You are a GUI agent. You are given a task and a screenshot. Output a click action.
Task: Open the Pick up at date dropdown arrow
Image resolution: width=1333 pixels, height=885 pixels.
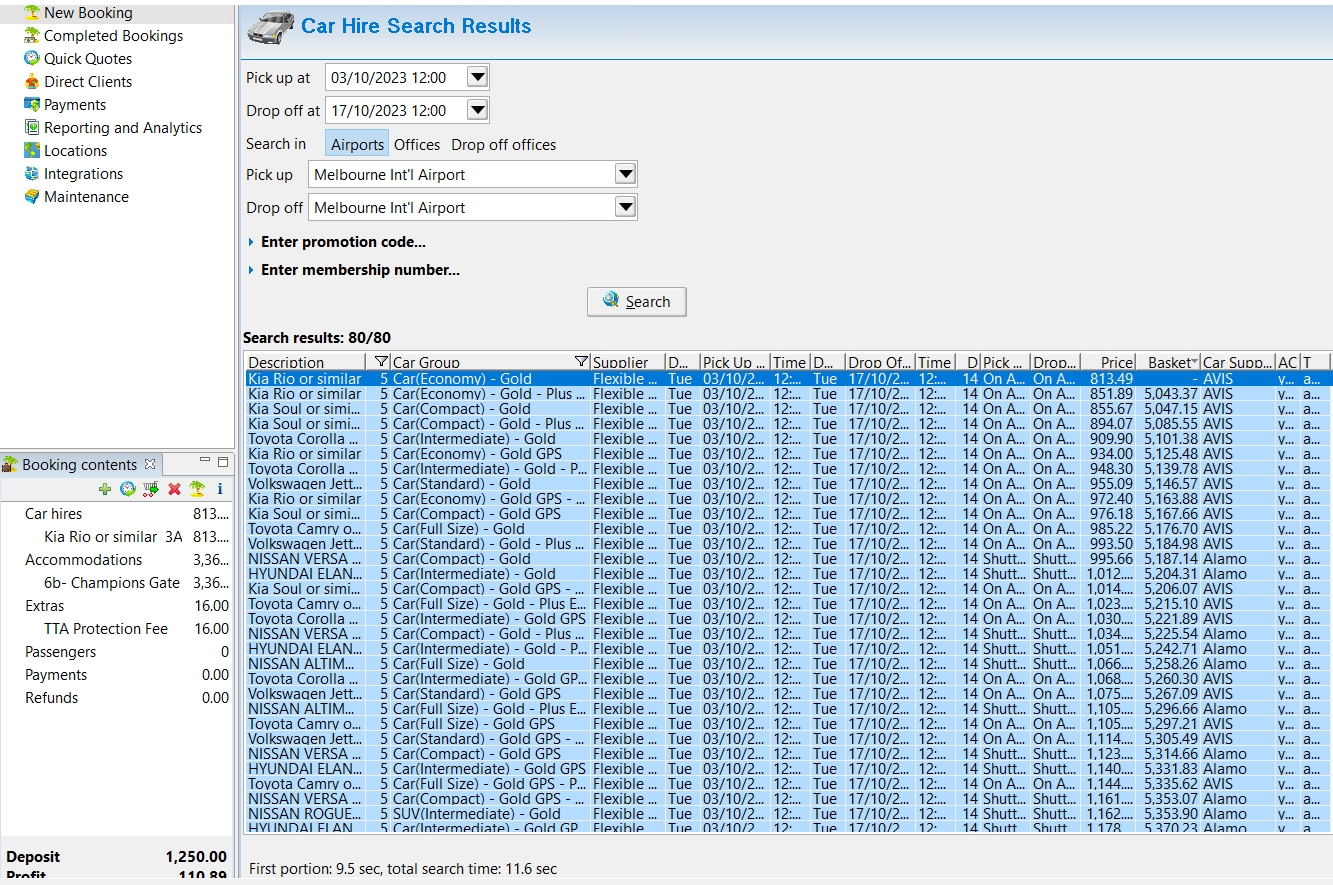coord(477,77)
